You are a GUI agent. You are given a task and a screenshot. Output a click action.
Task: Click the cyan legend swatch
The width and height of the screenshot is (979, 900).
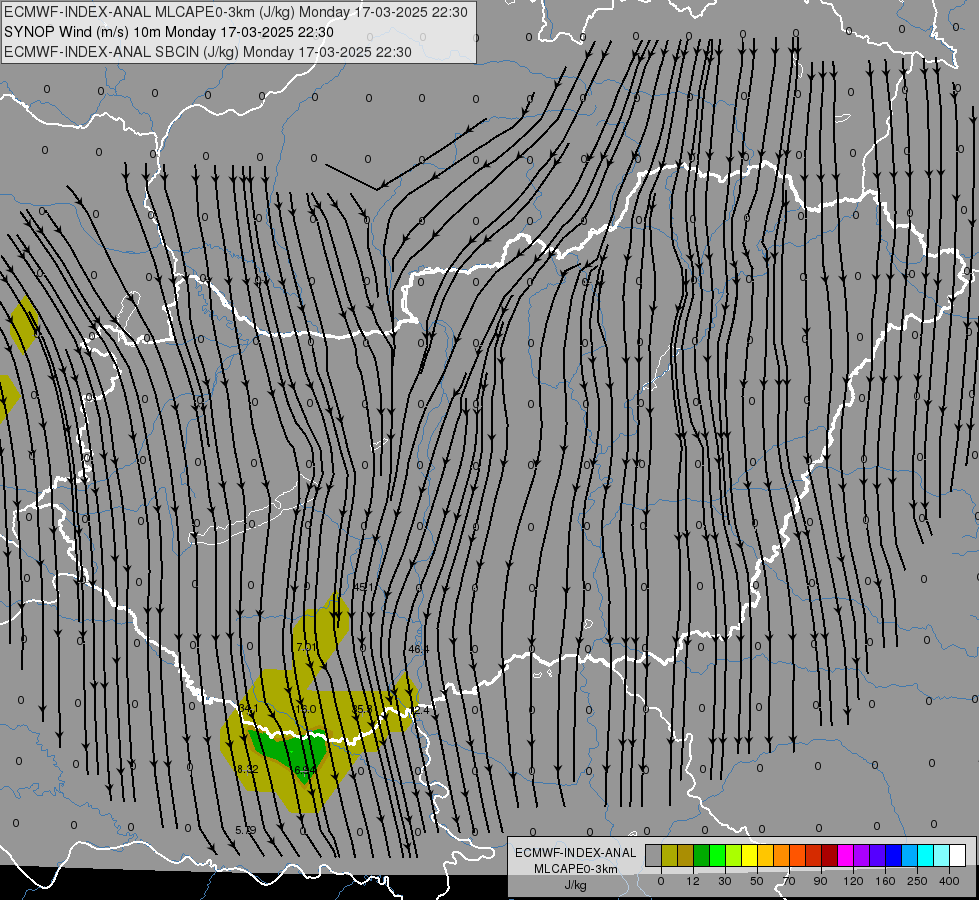tap(927, 856)
